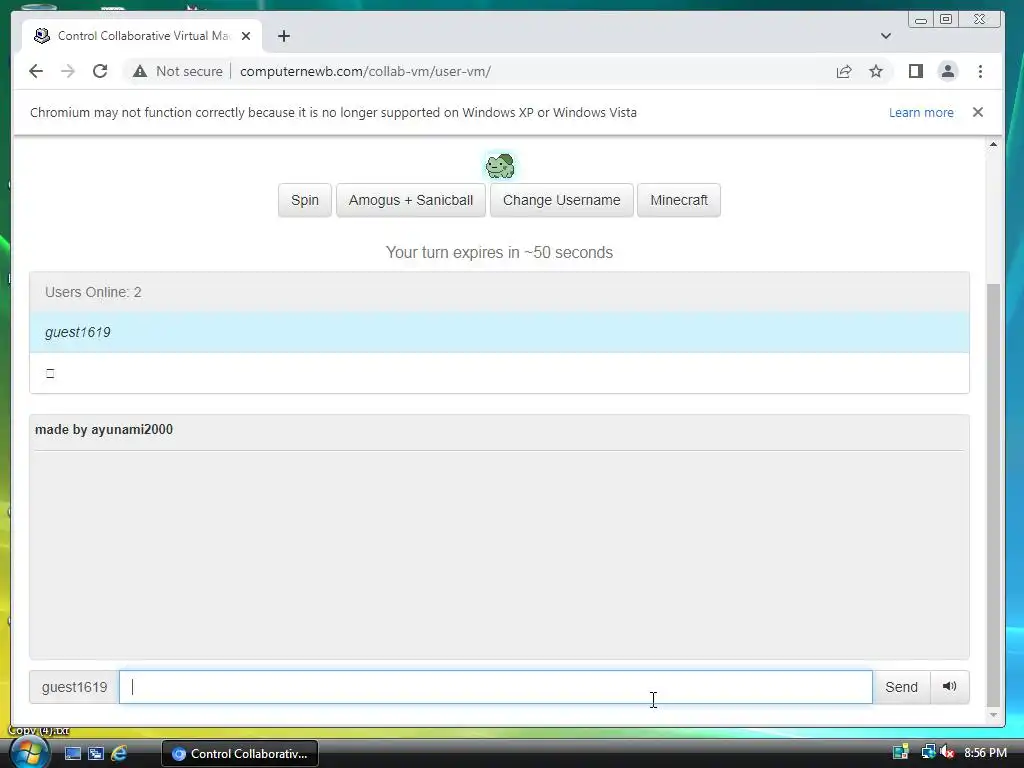Click the address bar URL text
Image resolution: width=1024 pixels, height=768 pixels.
tap(365, 71)
